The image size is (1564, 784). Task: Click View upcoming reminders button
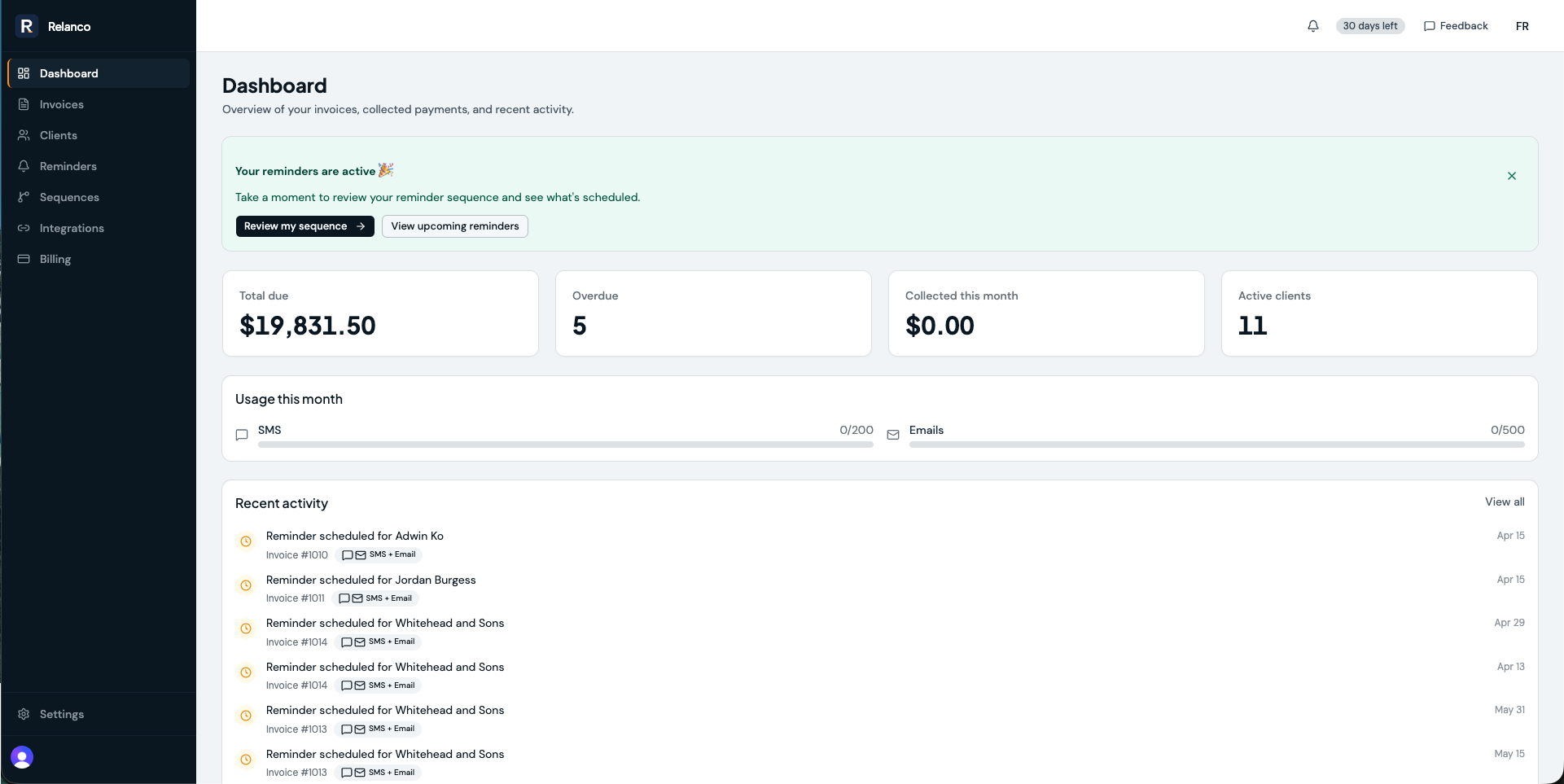(454, 226)
